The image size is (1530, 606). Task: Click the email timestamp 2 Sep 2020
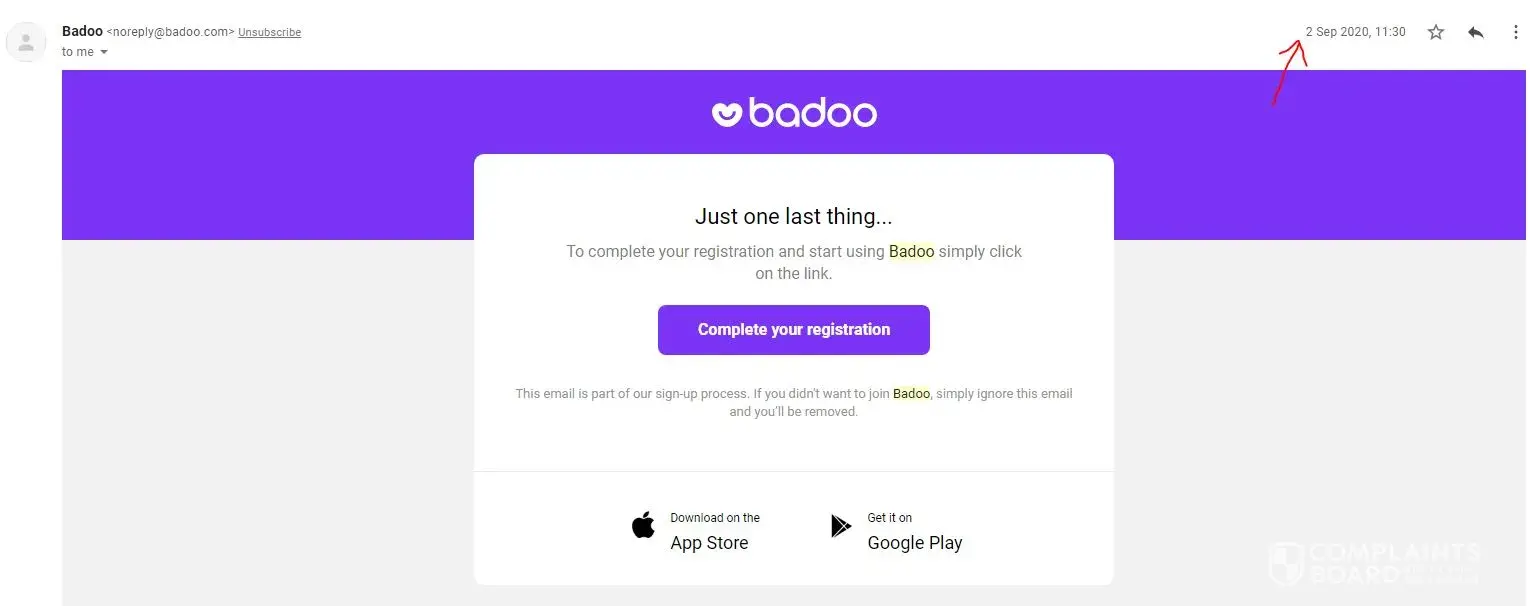click(1355, 32)
